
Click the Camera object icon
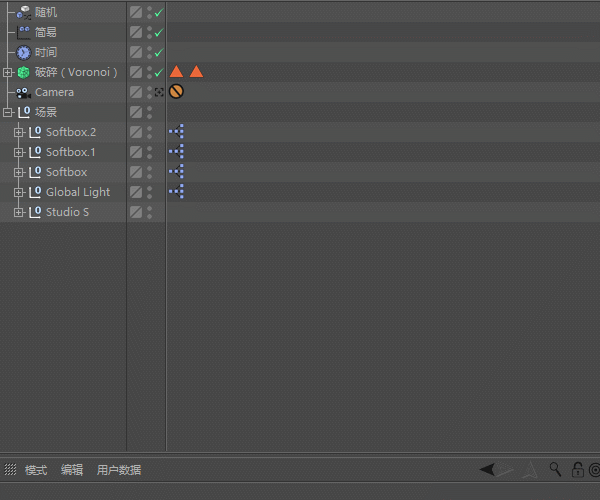pos(24,92)
